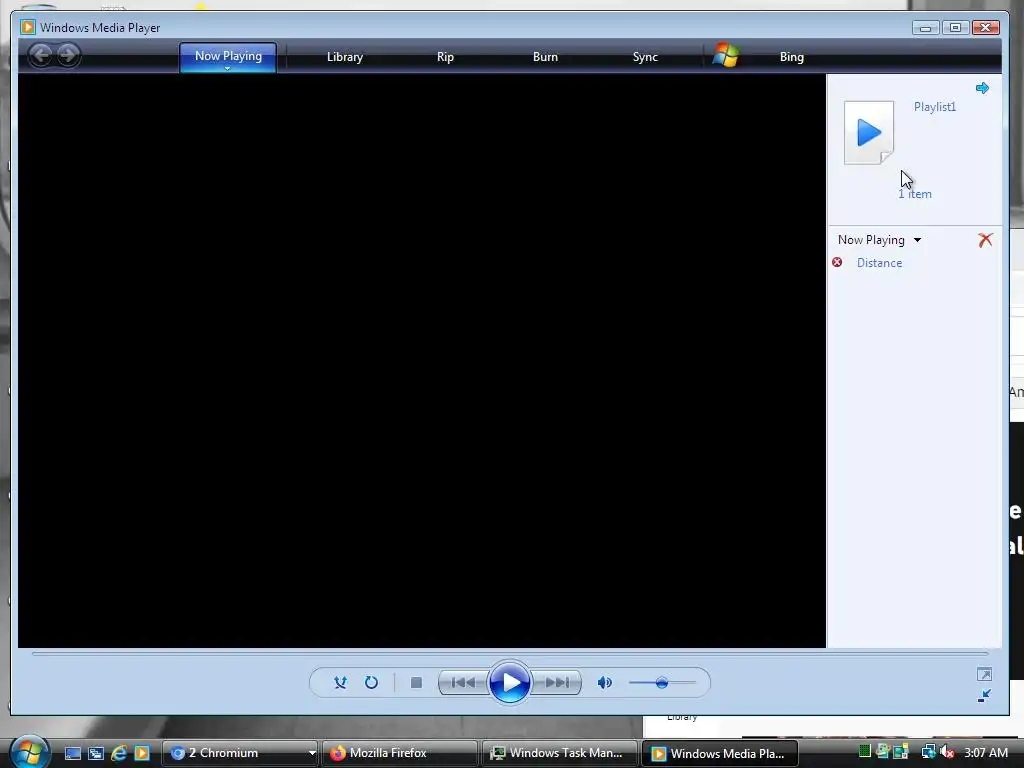The width and height of the screenshot is (1024, 768).
Task: Open the Library tab
Action: [345, 57]
